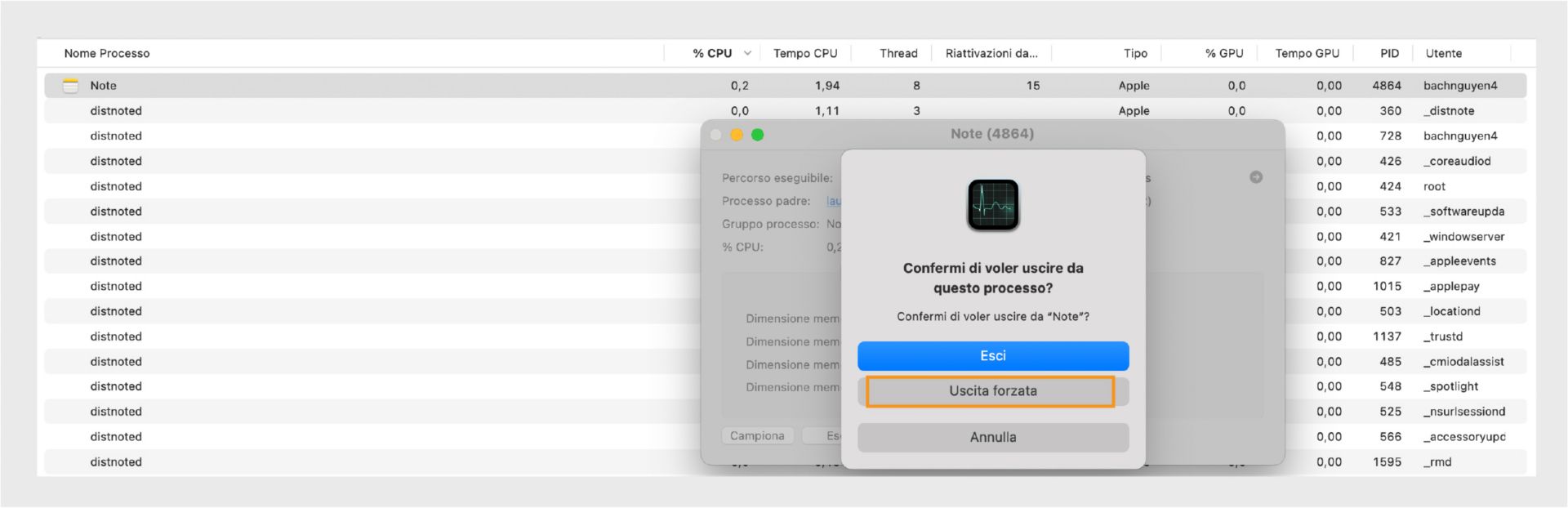Click the Gruppo processo label in the Note window
1568x508 pixels.
coord(770,224)
